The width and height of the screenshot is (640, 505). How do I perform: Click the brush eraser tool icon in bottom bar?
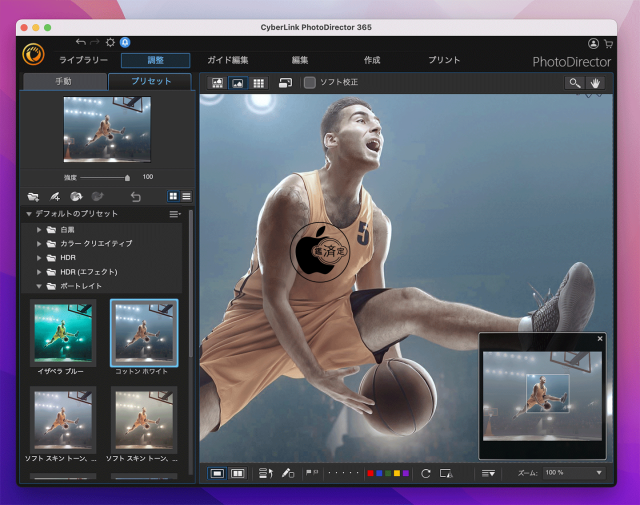pos(288,473)
